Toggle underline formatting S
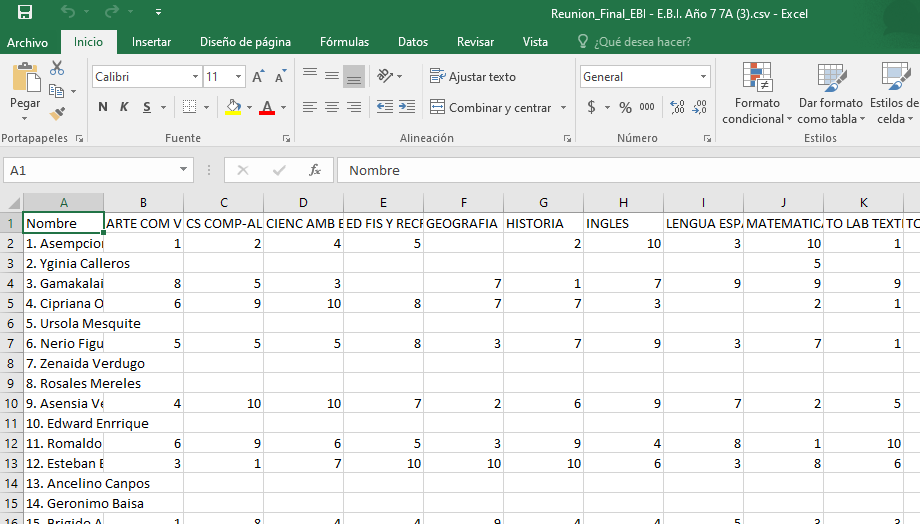Viewport: 920px width, 524px height. [x=147, y=107]
